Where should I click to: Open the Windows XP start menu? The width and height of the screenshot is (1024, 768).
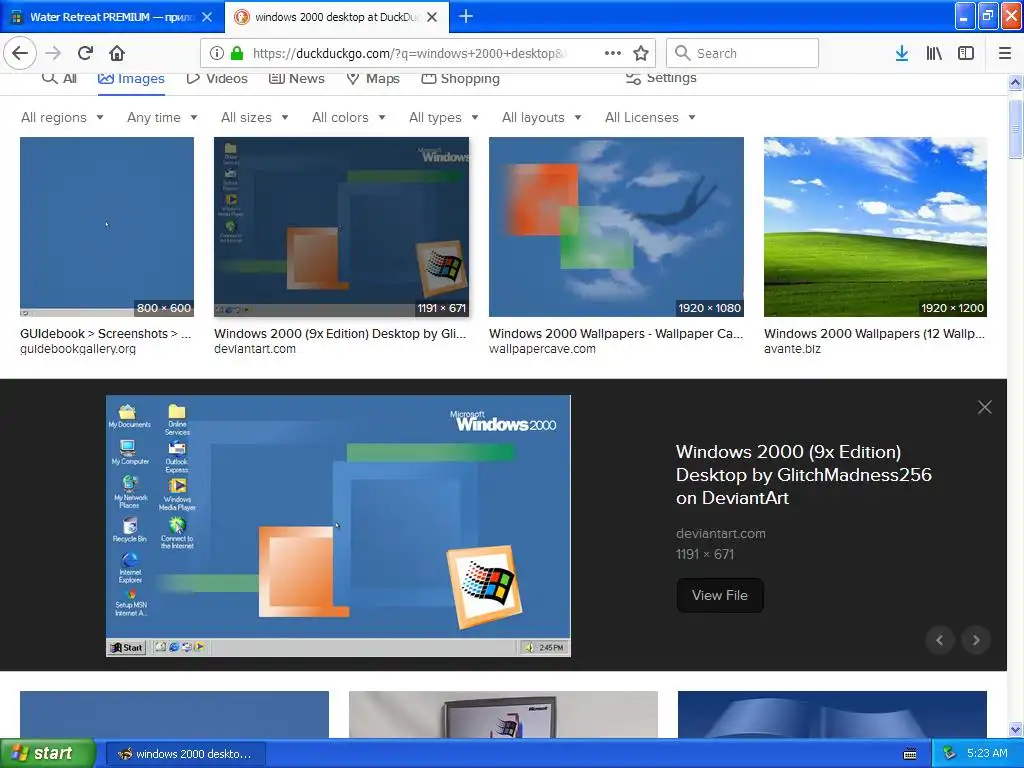pyautogui.click(x=48, y=754)
